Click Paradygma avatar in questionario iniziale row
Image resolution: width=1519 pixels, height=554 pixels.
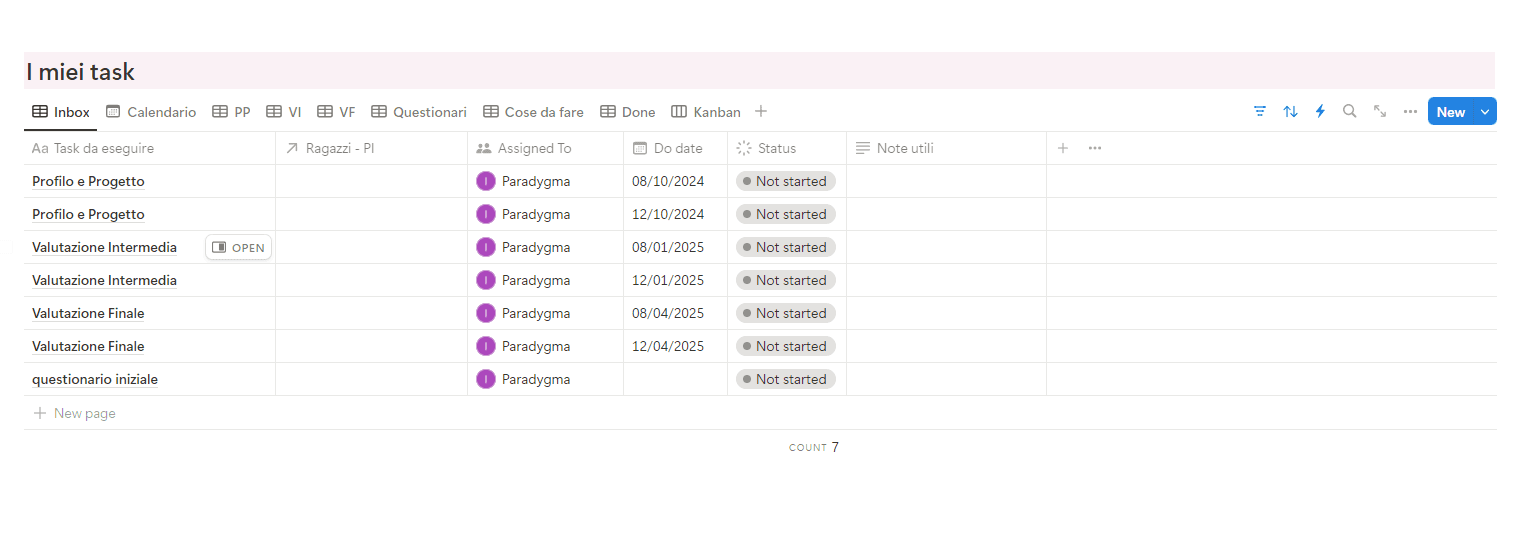tap(486, 379)
